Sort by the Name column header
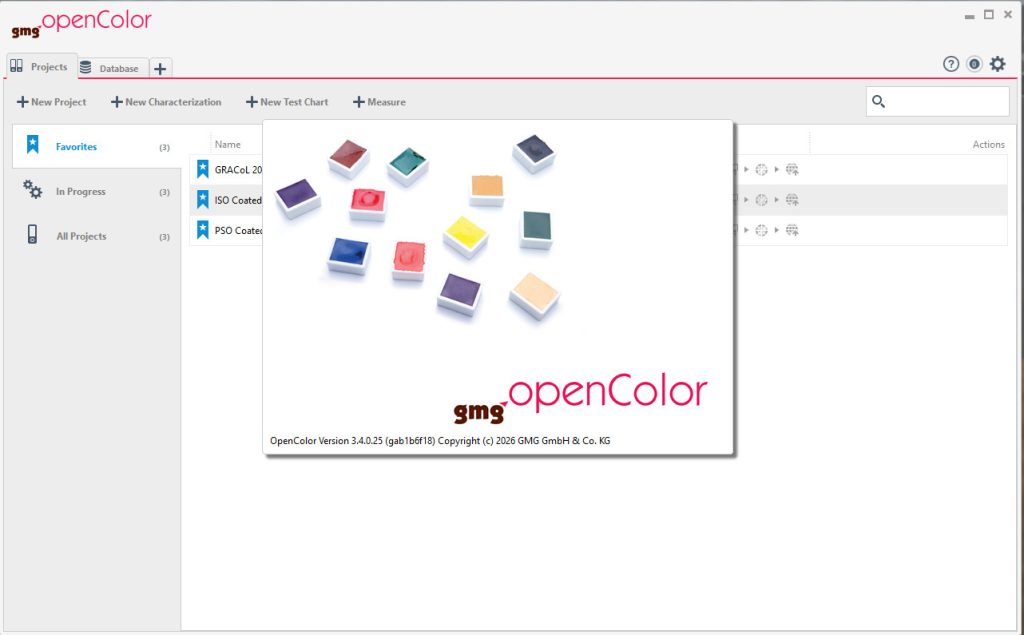The width and height of the screenshot is (1024, 635). [228, 144]
